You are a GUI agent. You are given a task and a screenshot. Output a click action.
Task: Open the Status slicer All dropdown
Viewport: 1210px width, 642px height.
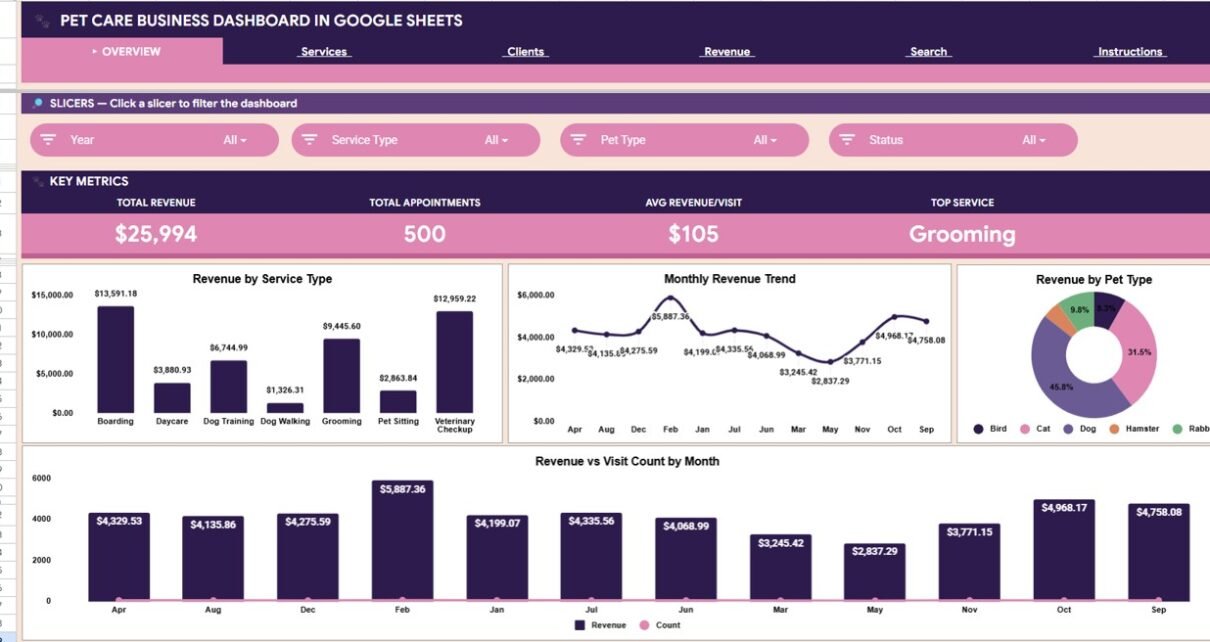click(x=1034, y=140)
